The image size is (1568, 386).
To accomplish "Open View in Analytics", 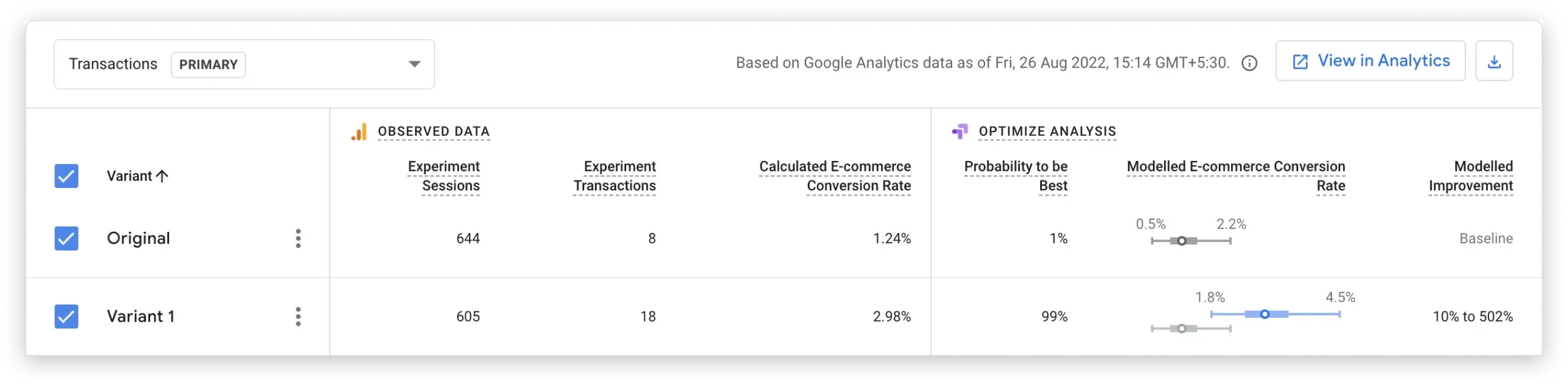I will [x=1370, y=61].
